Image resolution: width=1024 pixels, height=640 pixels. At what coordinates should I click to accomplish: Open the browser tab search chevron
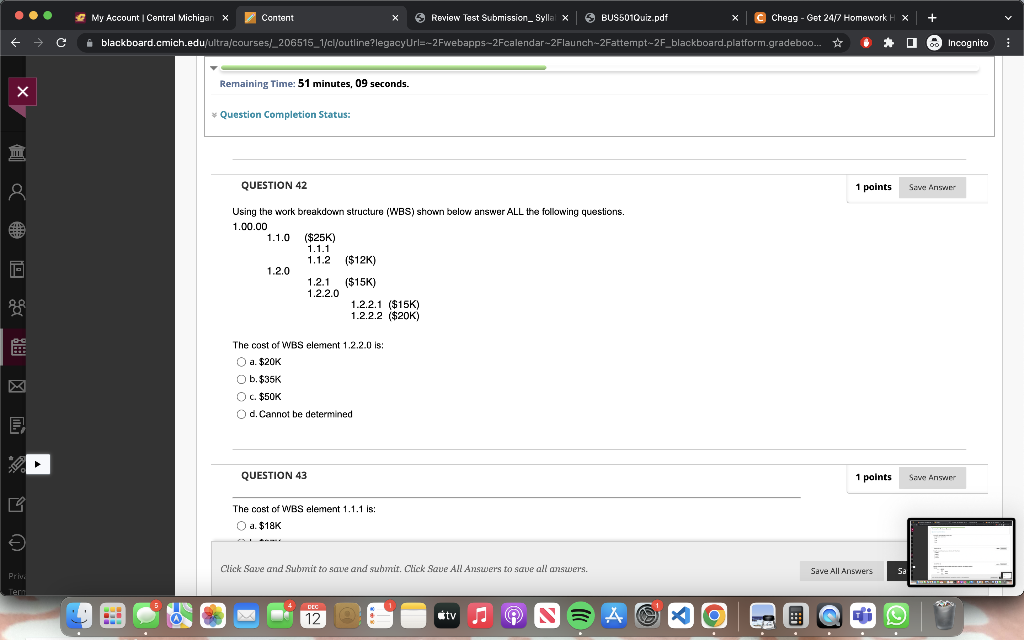pos(1008,17)
